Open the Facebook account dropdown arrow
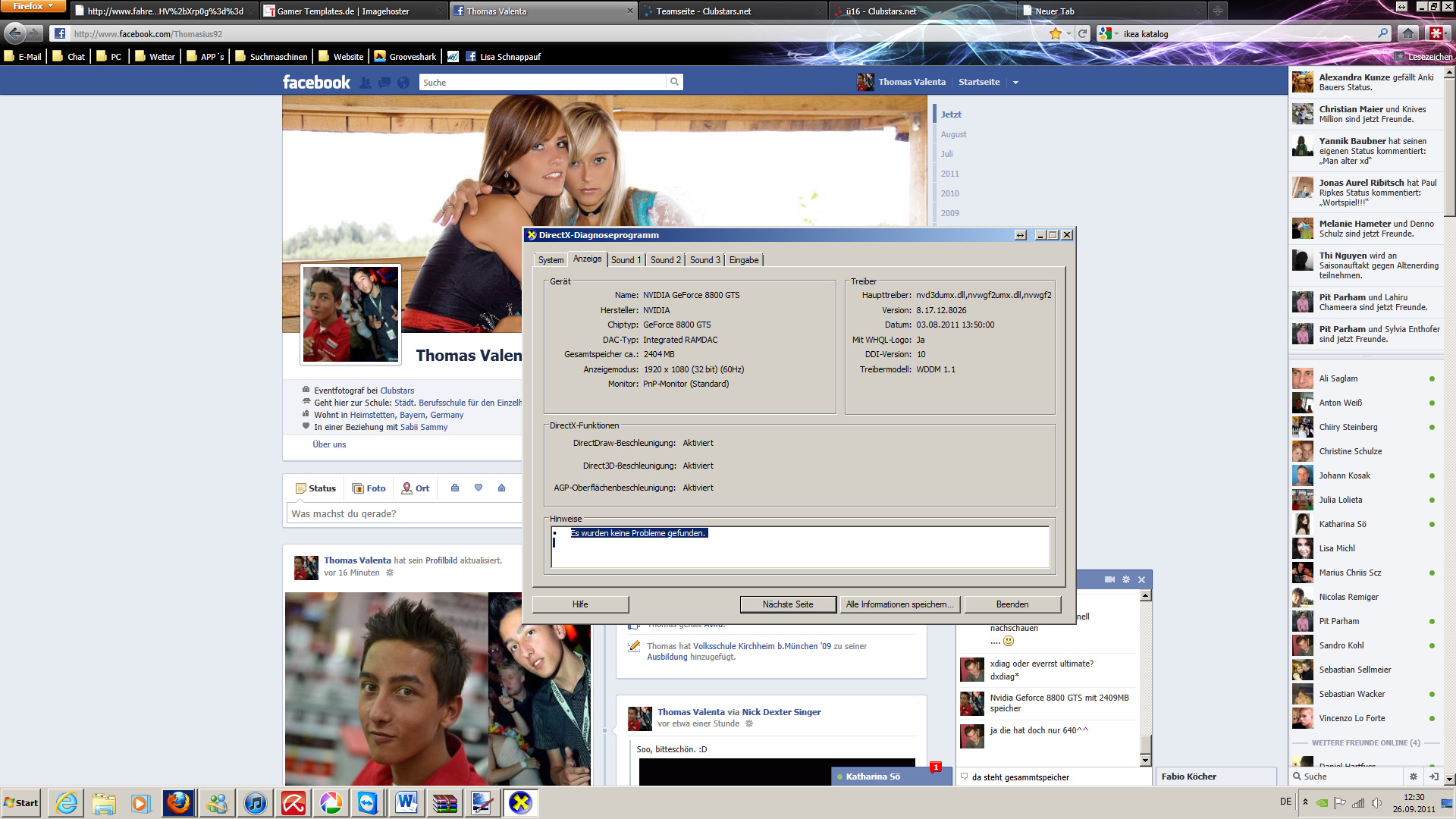Image resolution: width=1456 pixels, height=819 pixels. [x=1015, y=83]
